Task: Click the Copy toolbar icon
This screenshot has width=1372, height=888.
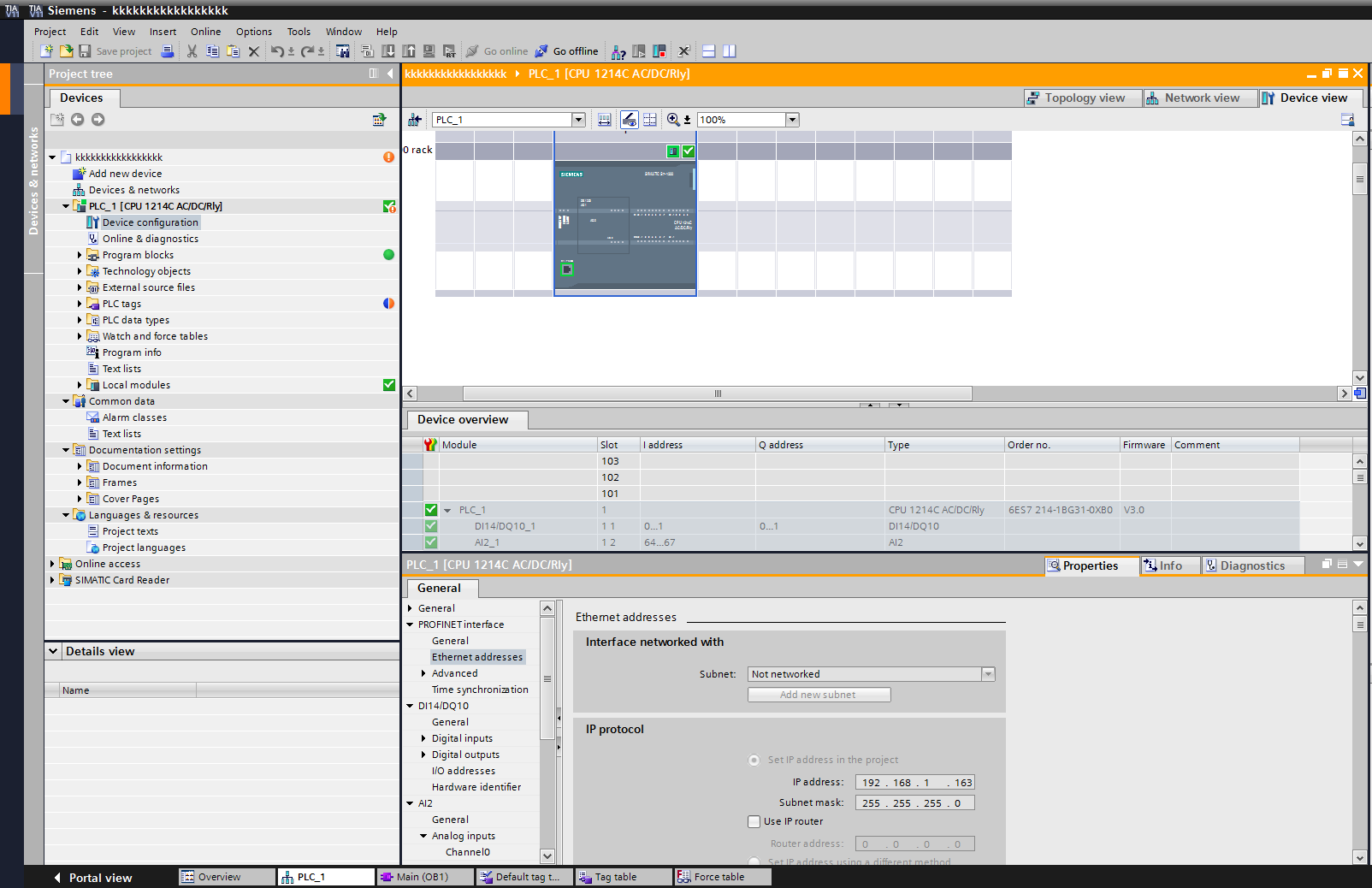Action: click(x=213, y=51)
